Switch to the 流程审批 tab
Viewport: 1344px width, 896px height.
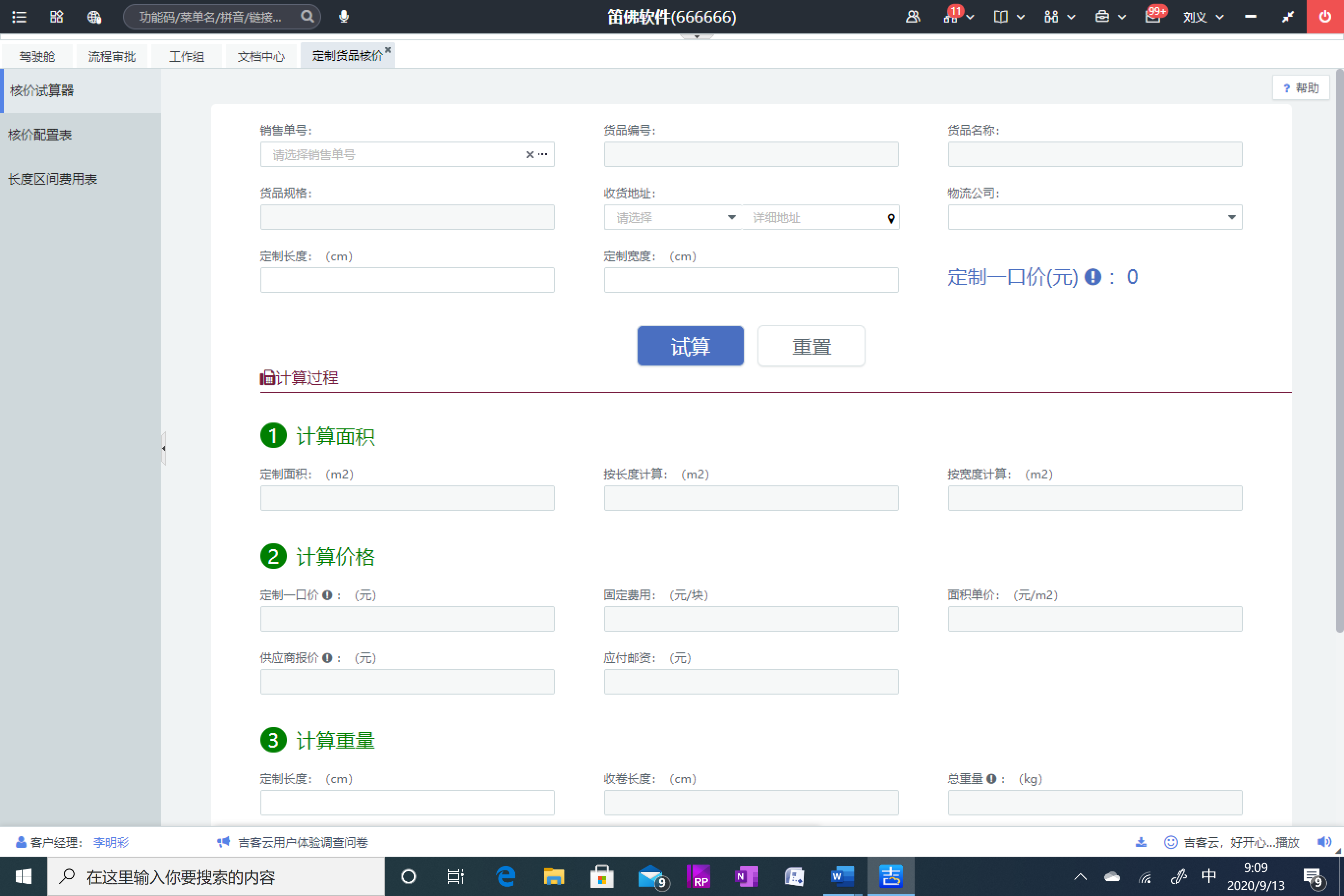point(112,56)
